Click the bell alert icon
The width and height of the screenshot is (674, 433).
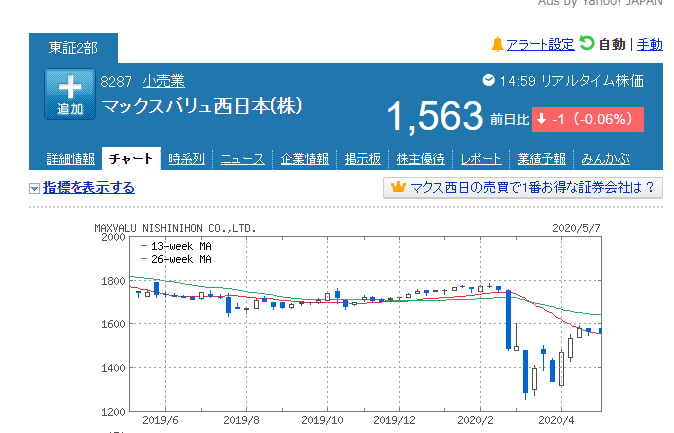point(497,44)
